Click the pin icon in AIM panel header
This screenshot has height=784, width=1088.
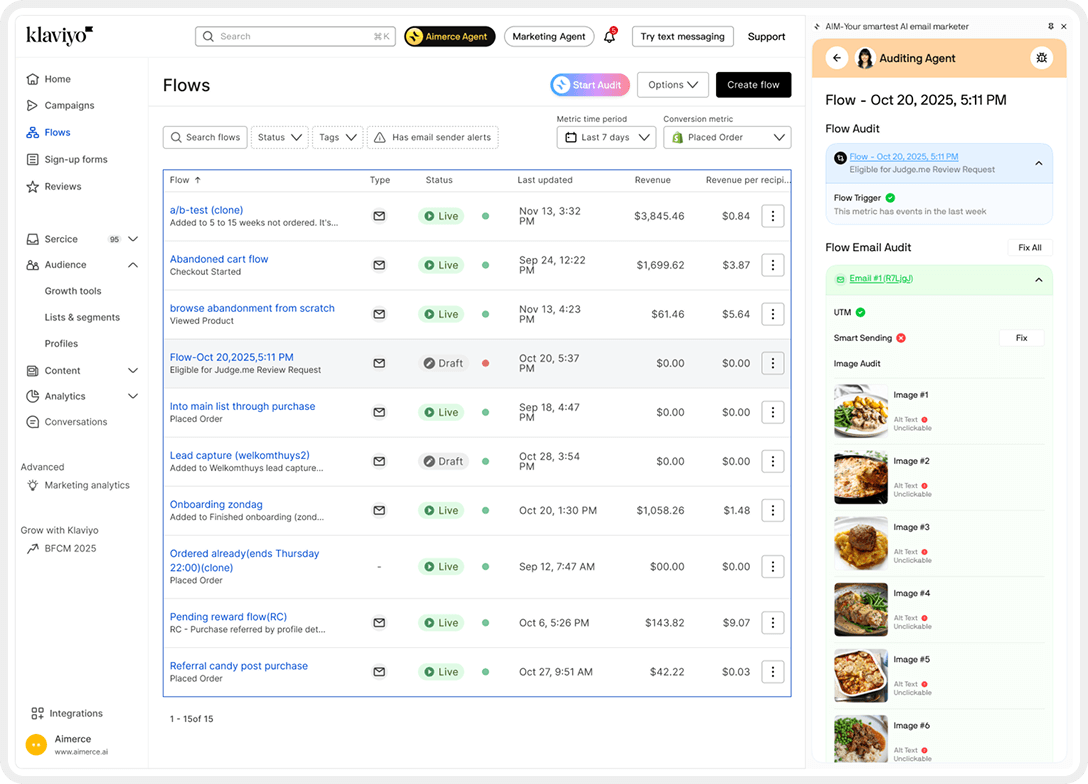1050,26
